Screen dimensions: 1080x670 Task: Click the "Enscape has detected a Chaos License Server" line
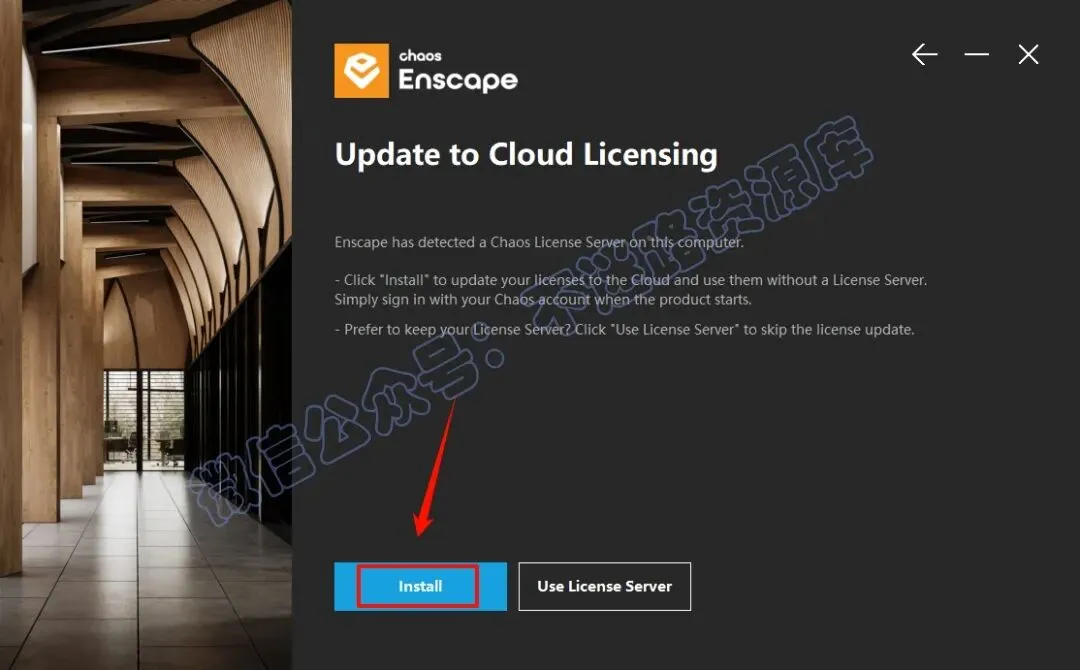point(539,242)
